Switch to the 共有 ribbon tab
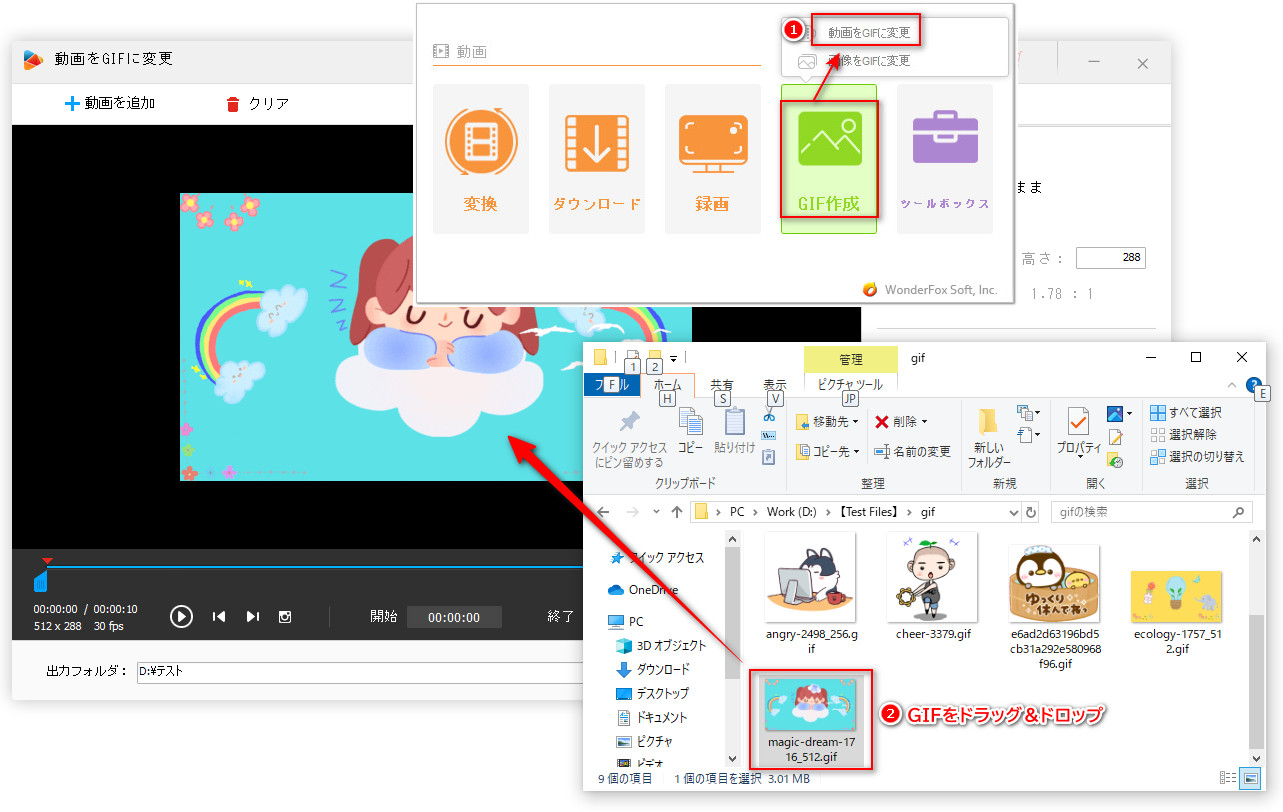The width and height of the screenshot is (1283, 812). 721,385
